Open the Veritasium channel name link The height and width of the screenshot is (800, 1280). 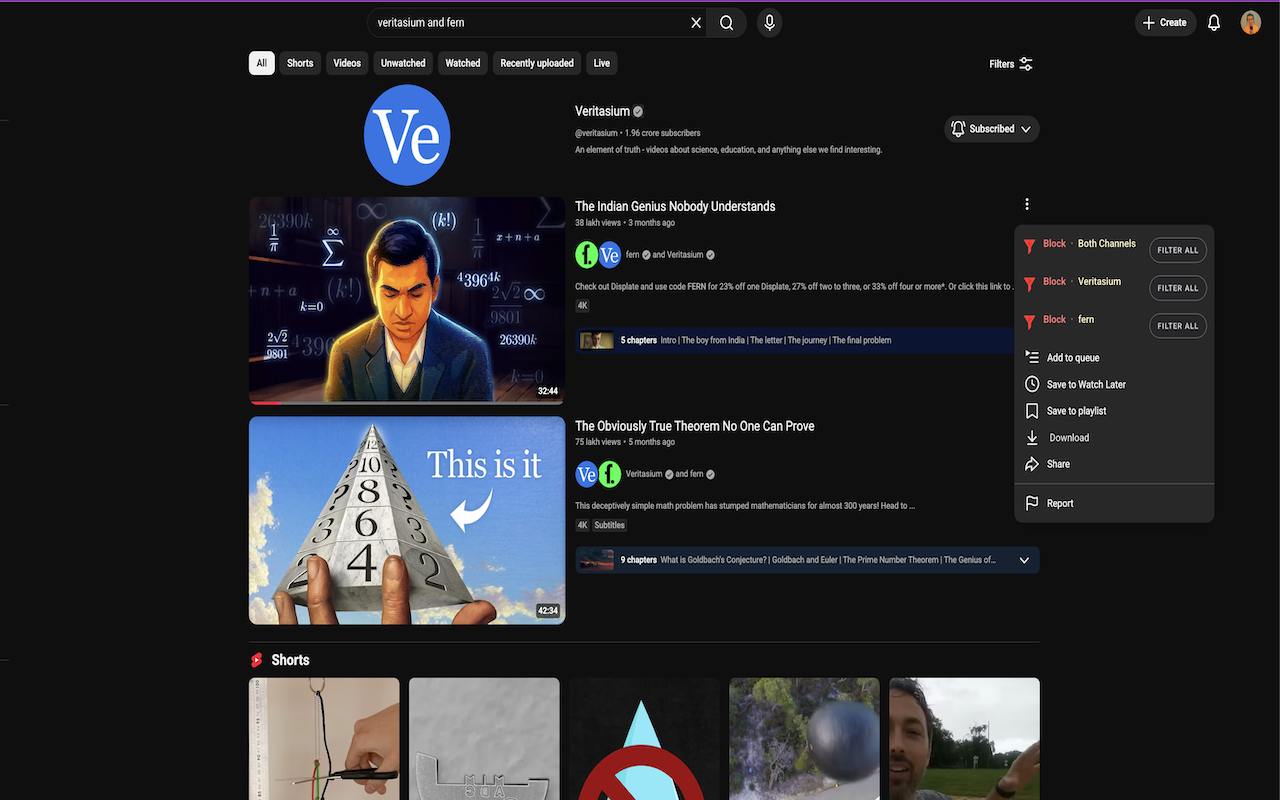tap(602, 111)
